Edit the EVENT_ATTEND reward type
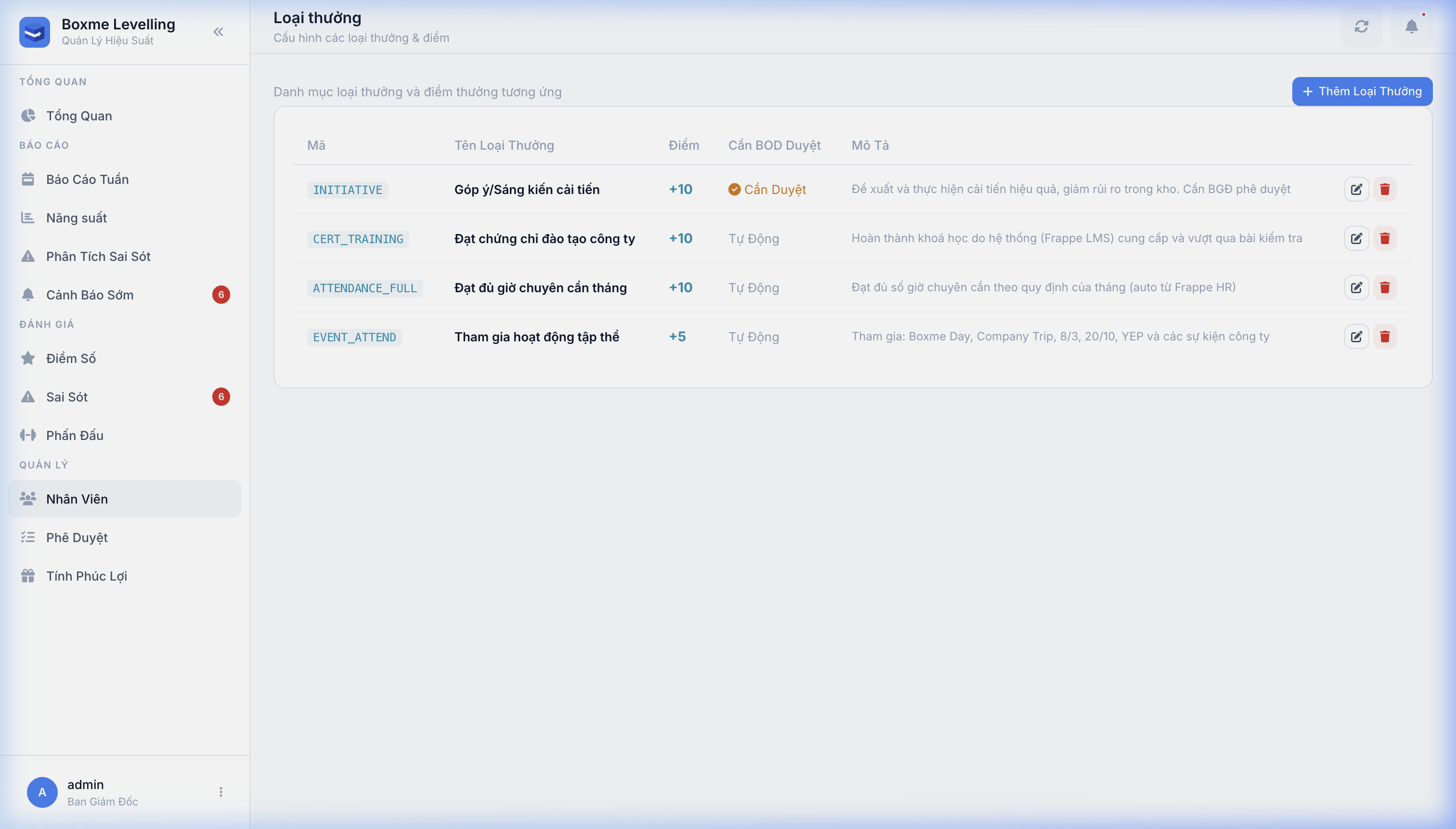Viewport: 1456px width, 829px height. [1356, 337]
